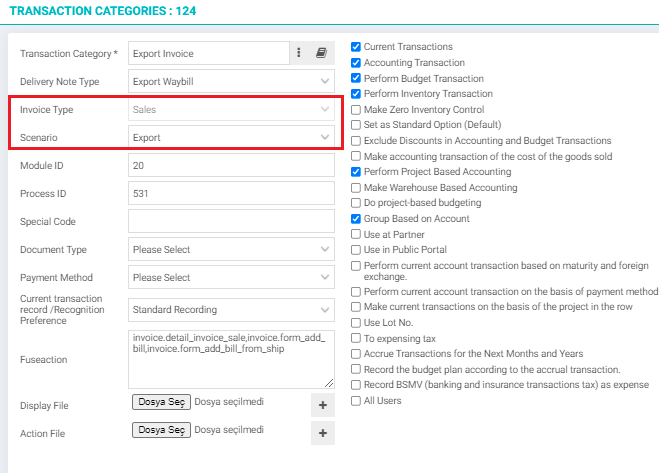Click the Process ID field containing 531
Image resolution: width=659 pixels, height=473 pixels.
[232, 193]
